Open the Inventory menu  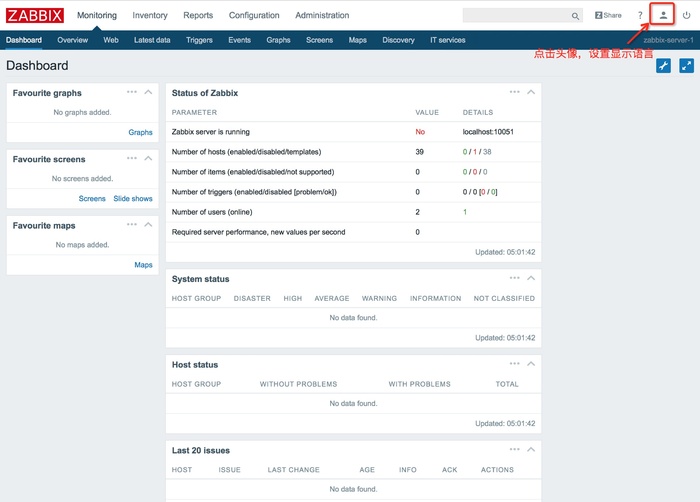point(150,15)
